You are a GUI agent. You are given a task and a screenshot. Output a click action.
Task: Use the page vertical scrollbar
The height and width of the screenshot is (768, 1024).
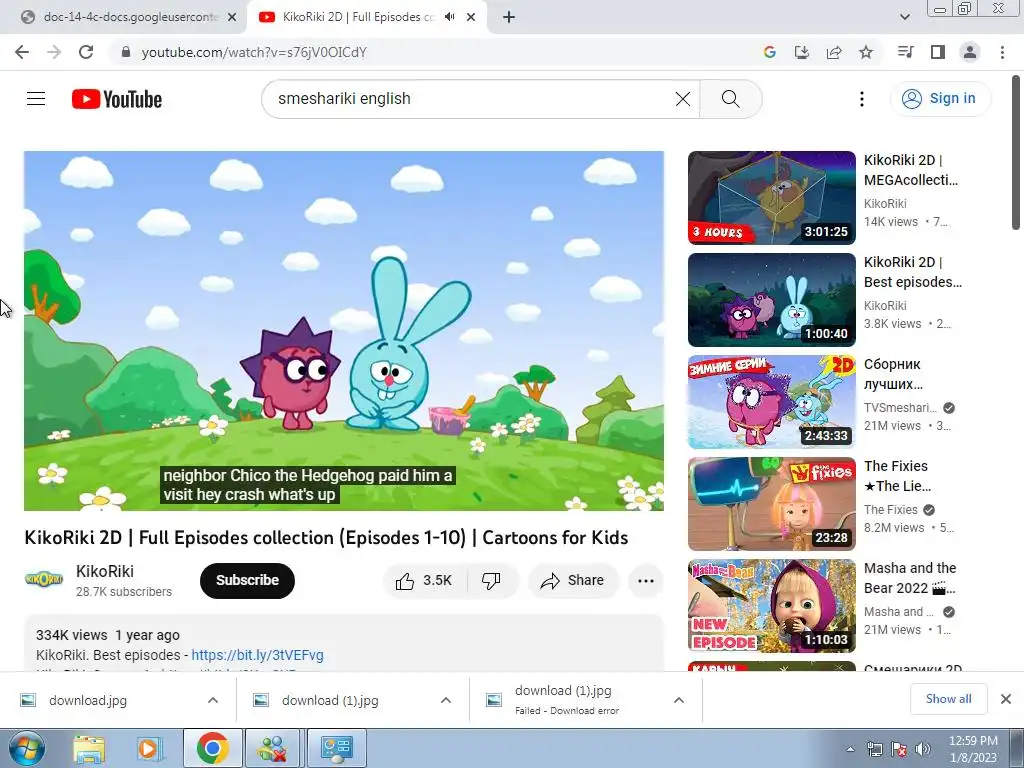1017,153
